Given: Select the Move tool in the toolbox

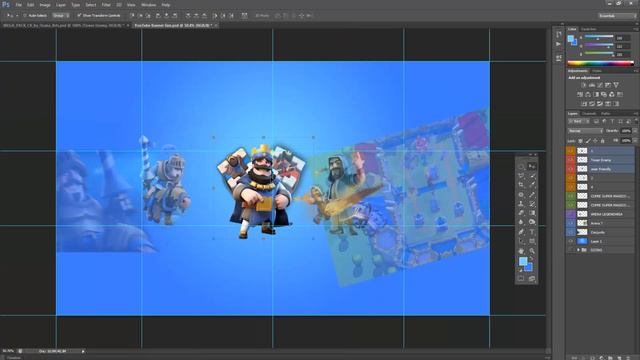Looking at the screenshot, I should pyautogui.click(x=532, y=166).
